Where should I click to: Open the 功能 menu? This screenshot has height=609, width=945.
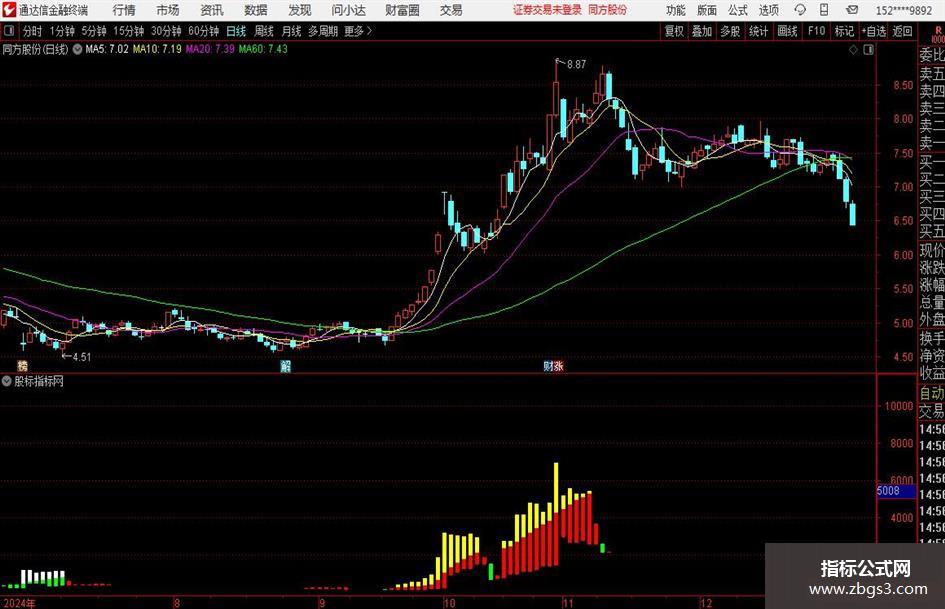point(676,10)
